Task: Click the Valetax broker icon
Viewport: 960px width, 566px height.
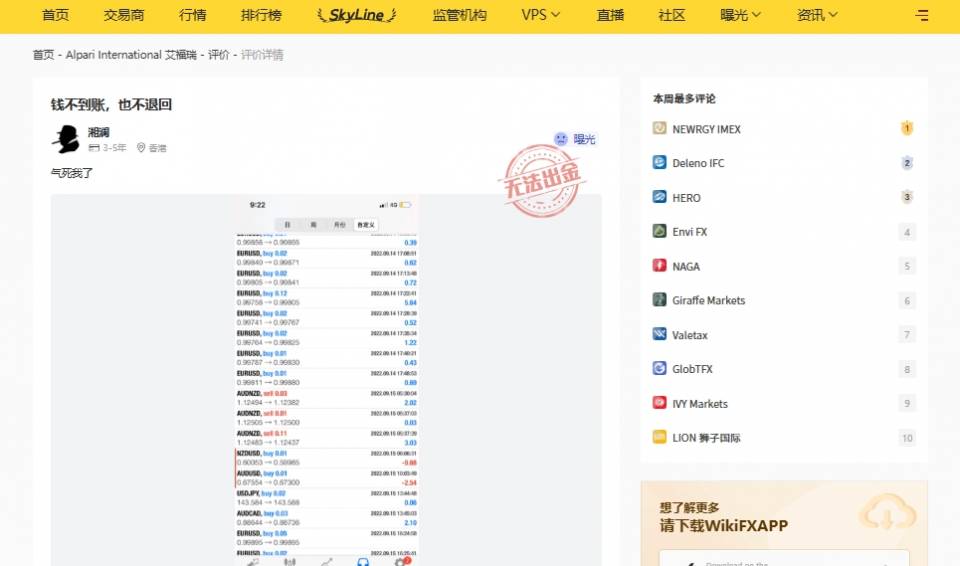Action: tap(659, 334)
